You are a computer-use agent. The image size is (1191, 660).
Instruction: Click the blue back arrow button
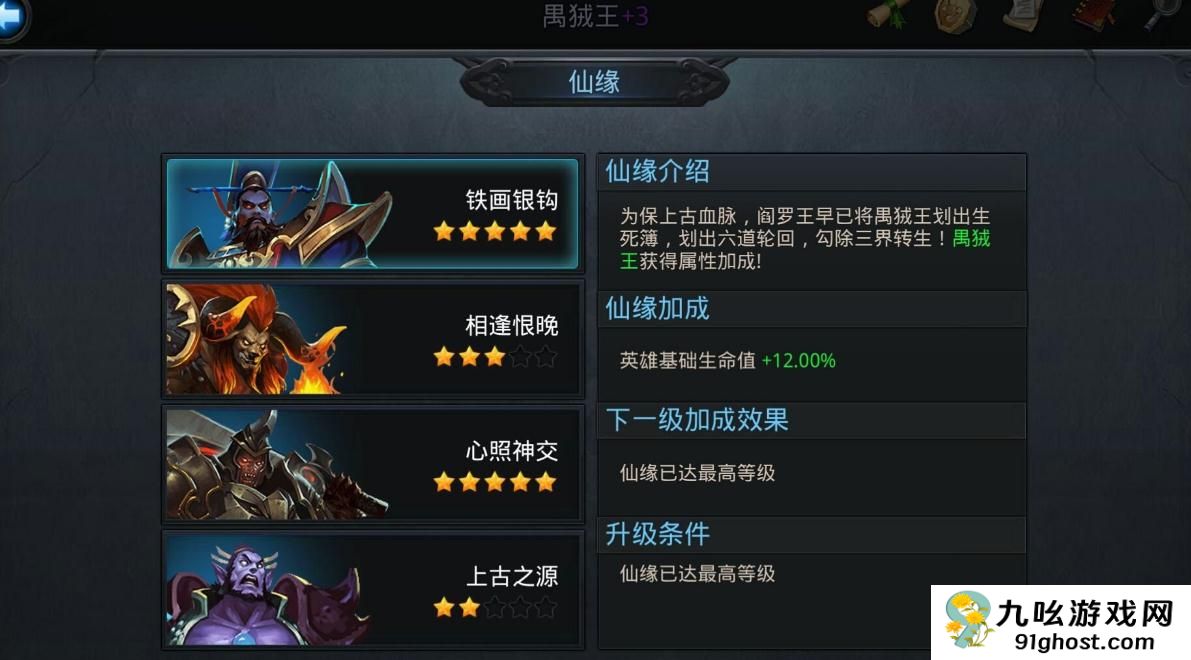(x=12, y=18)
